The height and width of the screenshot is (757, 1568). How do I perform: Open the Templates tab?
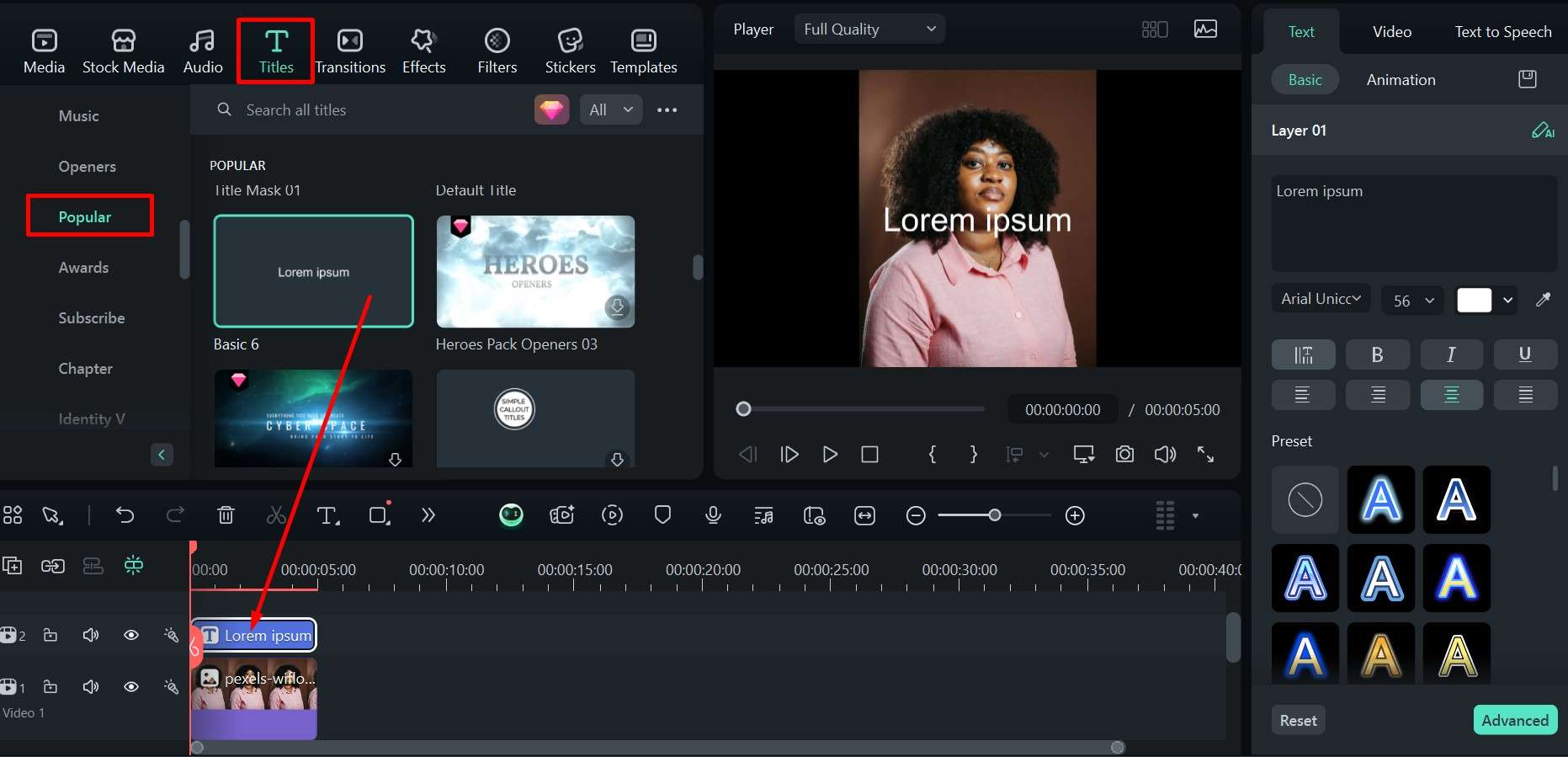click(644, 51)
